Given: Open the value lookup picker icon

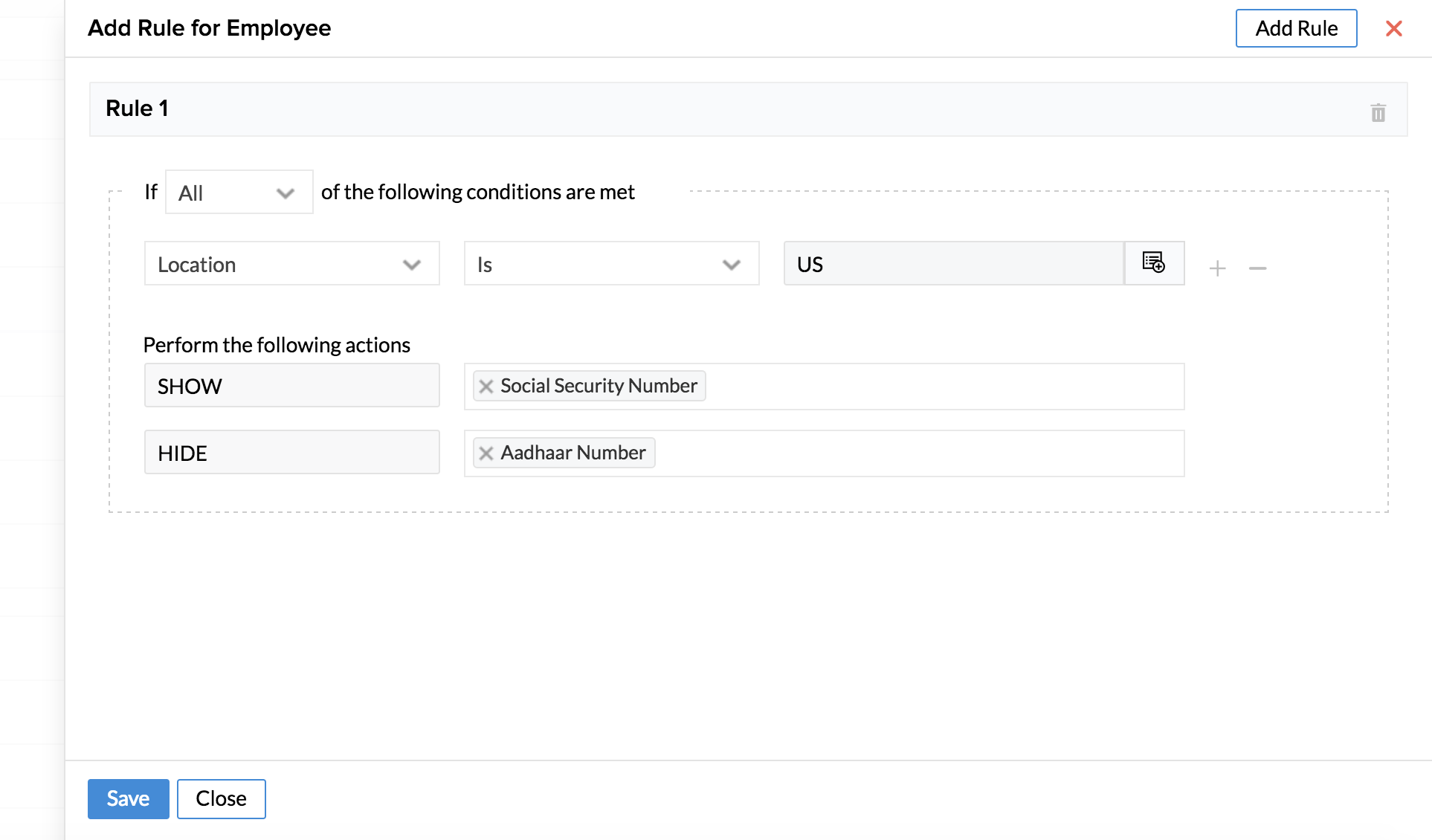Looking at the screenshot, I should 1153,263.
